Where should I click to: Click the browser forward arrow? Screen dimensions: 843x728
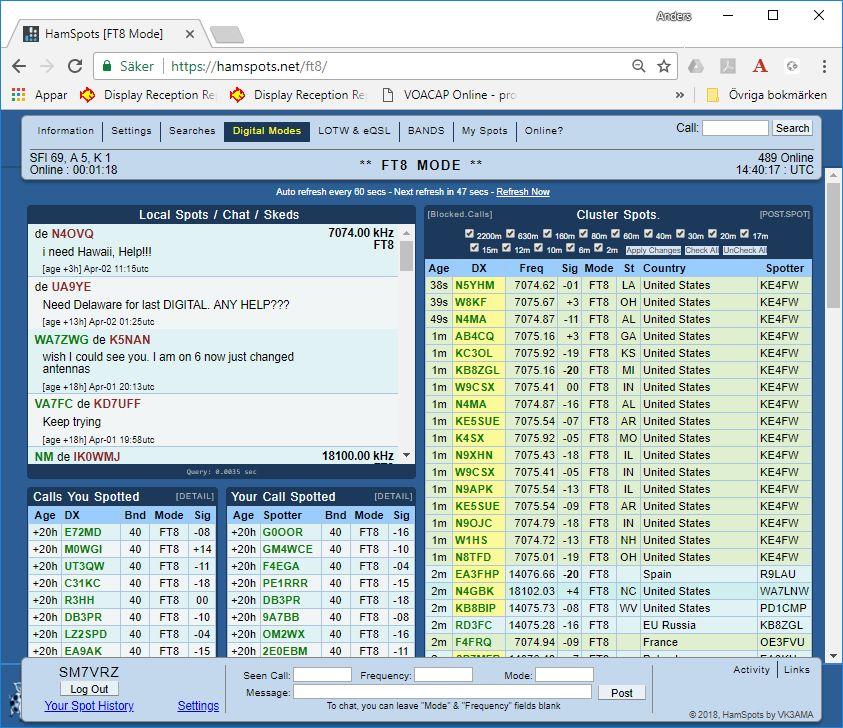click(x=47, y=66)
